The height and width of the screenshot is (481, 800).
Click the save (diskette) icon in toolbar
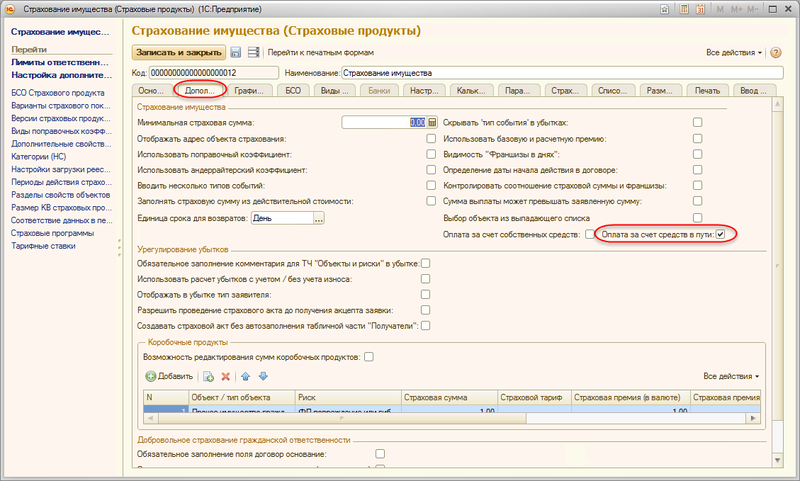[x=236, y=52]
